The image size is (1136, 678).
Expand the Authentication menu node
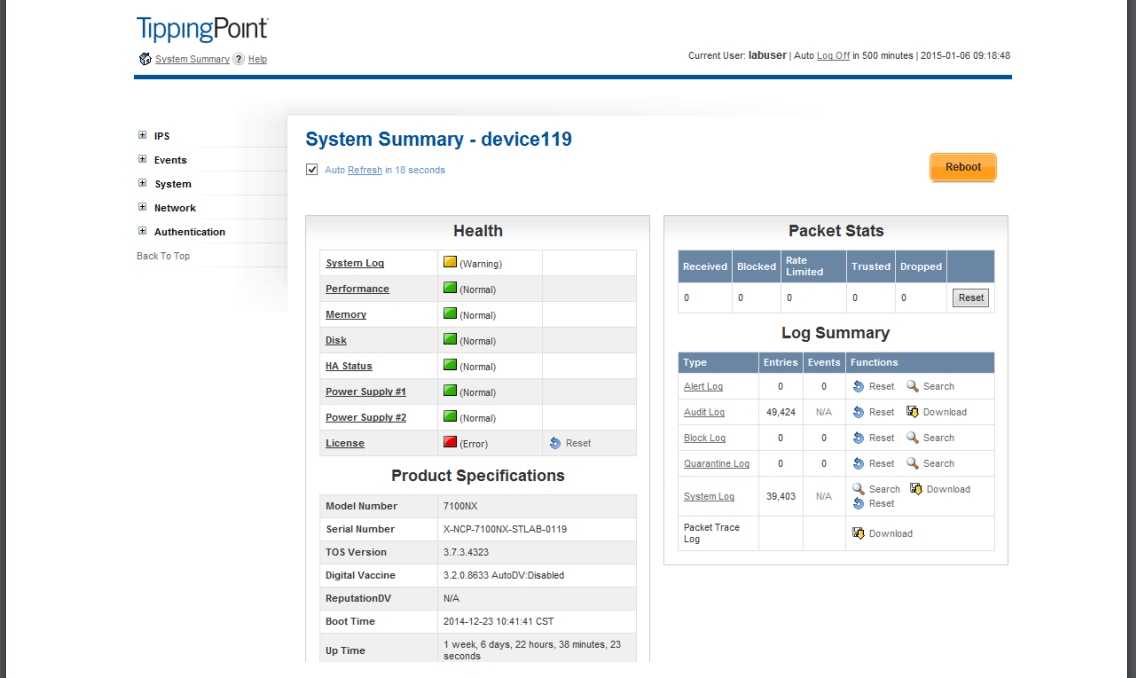pyautogui.click(x=142, y=231)
